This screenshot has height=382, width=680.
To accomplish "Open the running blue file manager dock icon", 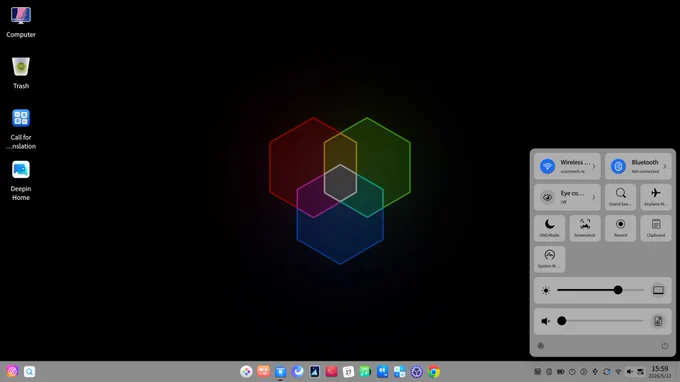I will click(x=280, y=372).
